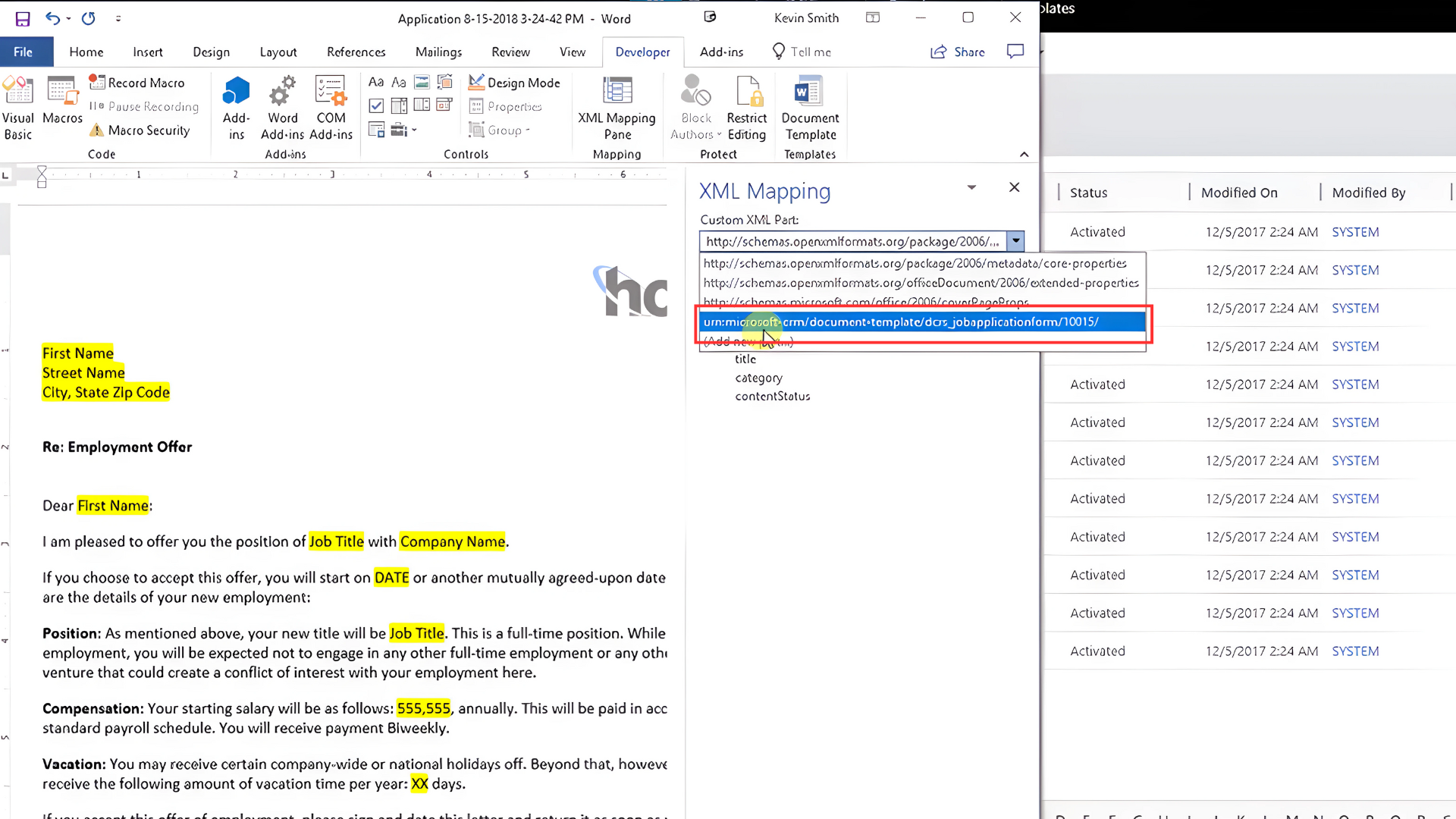Open Macro Security settings
Image resolution: width=1456 pixels, height=819 pixels.
(140, 130)
